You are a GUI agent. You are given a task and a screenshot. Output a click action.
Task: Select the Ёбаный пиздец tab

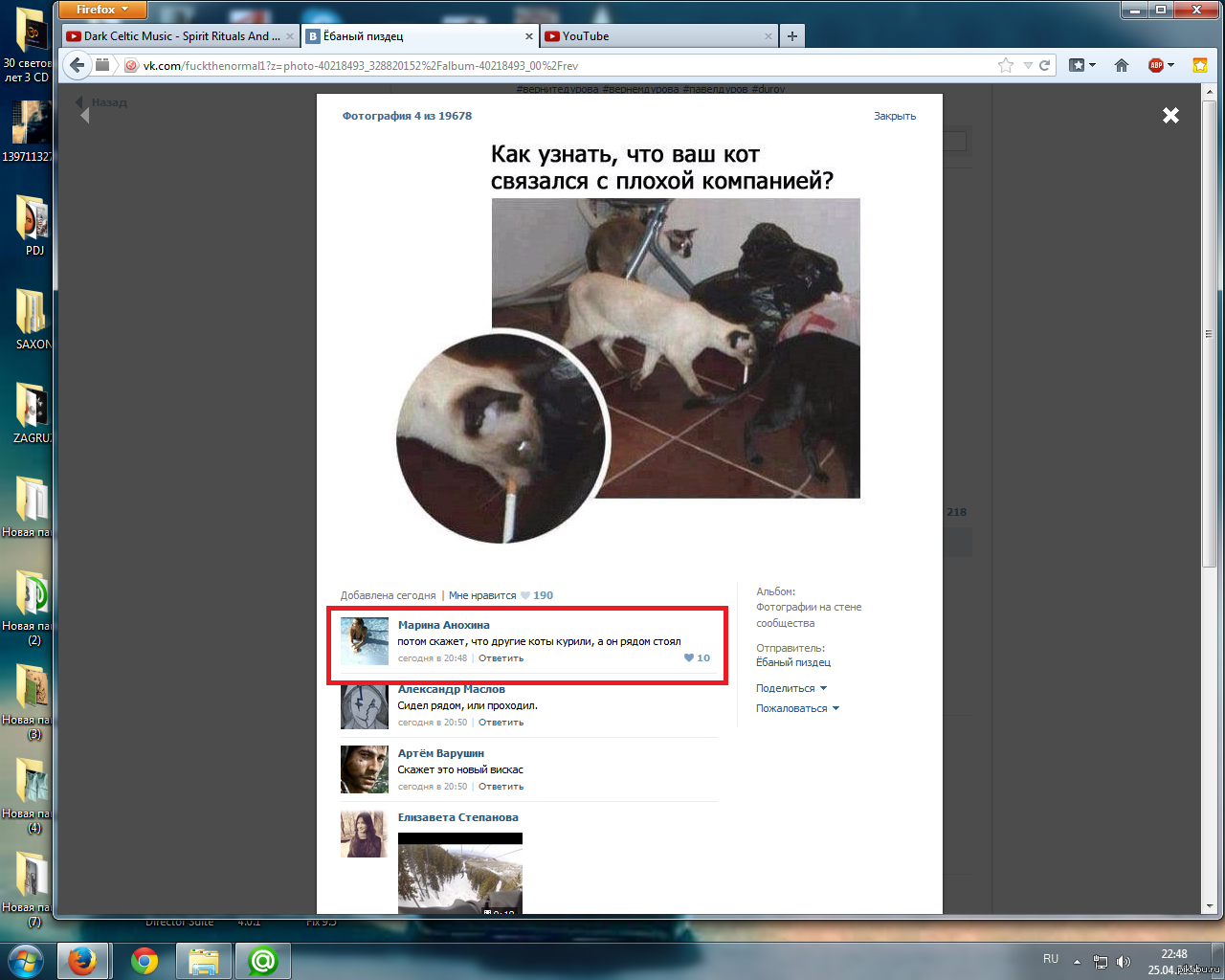point(419,36)
